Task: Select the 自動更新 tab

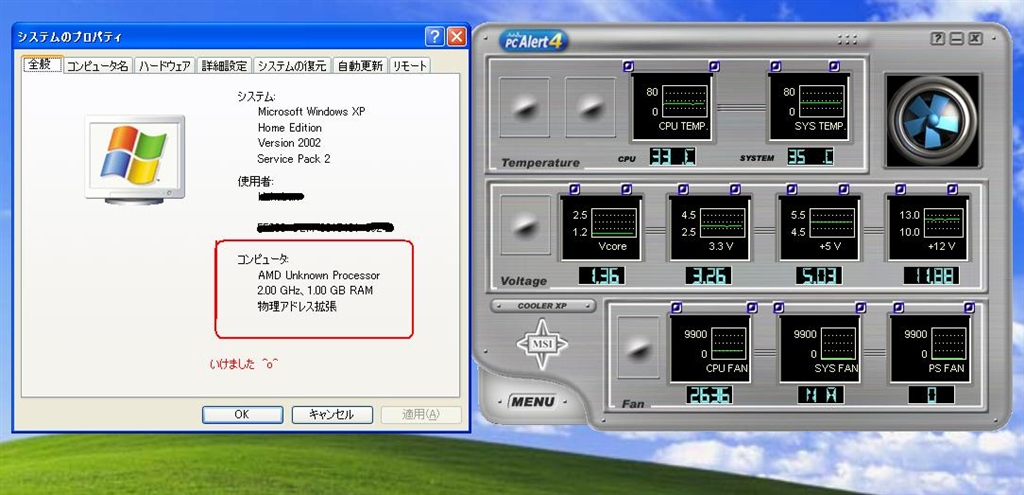Action: pos(360,66)
